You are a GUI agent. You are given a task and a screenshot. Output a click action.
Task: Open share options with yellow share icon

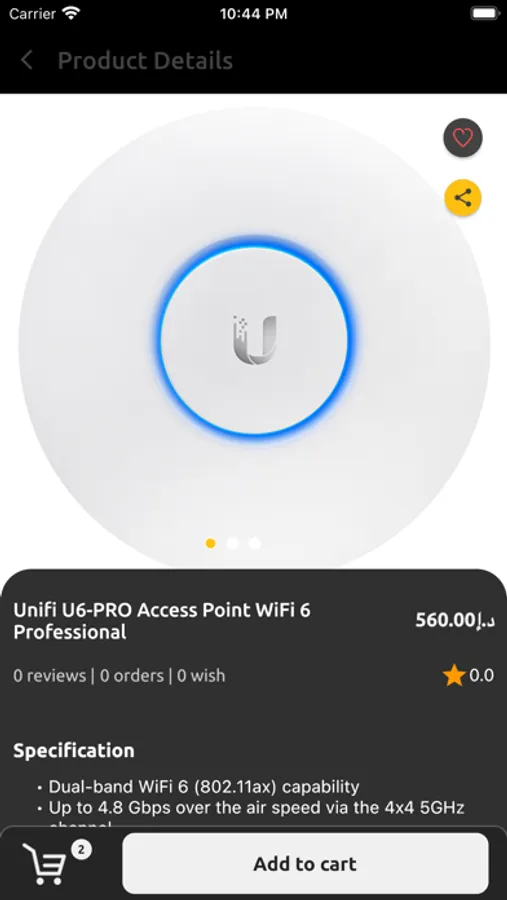pyautogui.click(x=463, y=198)
